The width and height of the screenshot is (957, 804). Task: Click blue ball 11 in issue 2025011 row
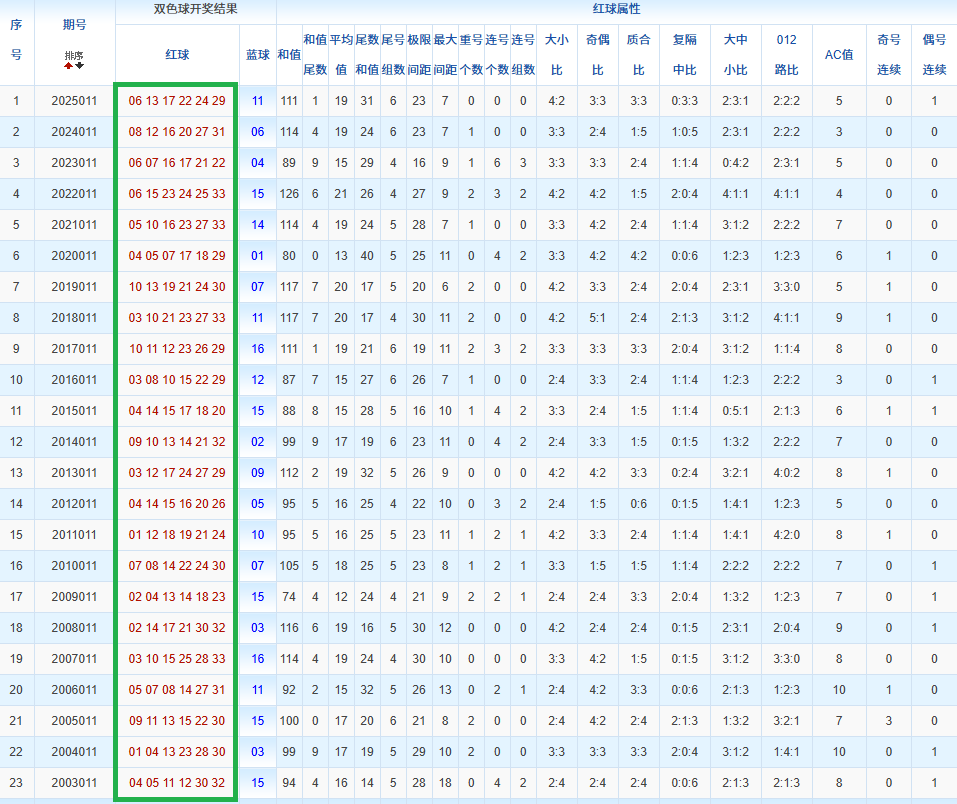(257, 101)
